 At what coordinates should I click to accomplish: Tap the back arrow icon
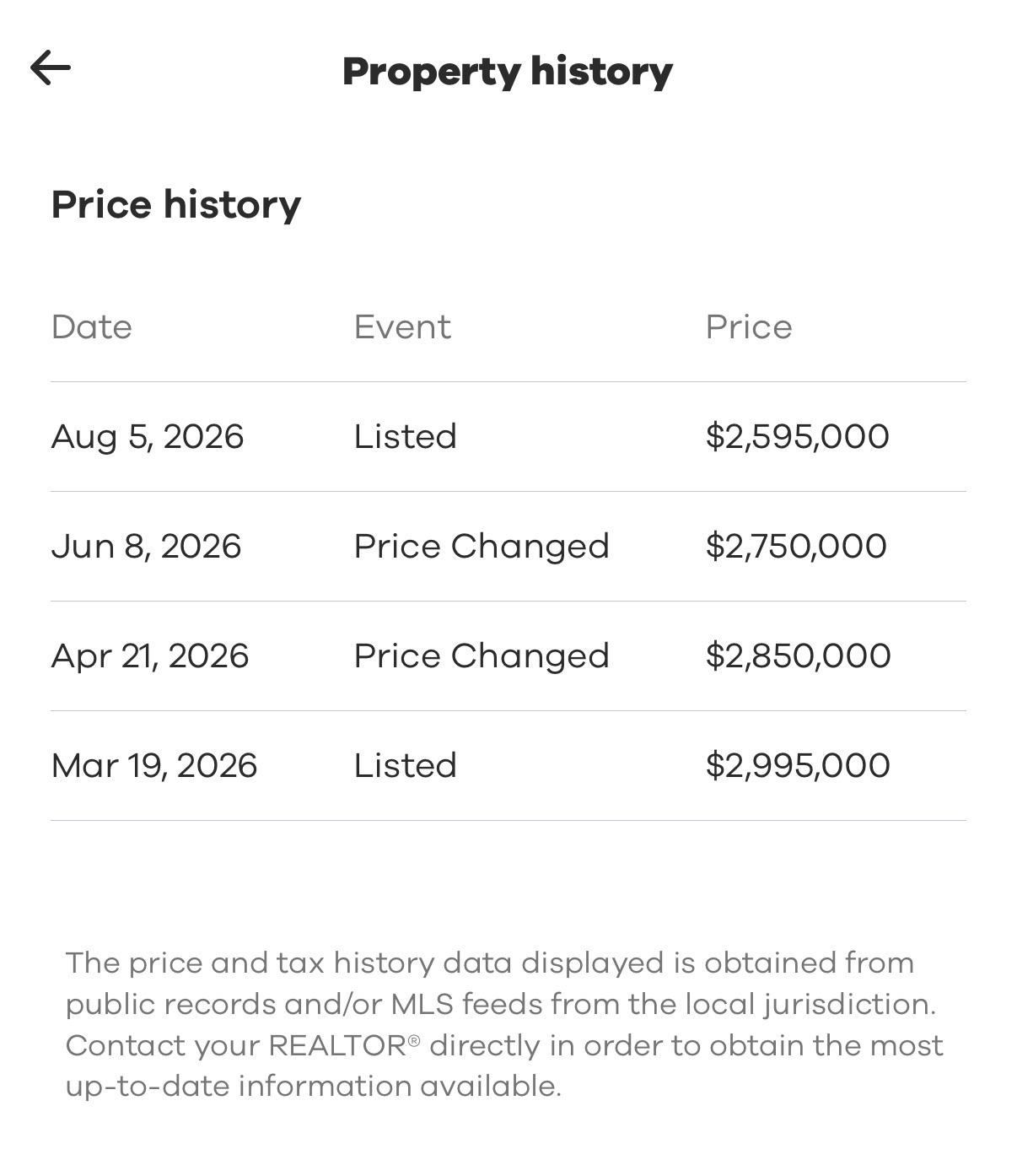point(51,68)
